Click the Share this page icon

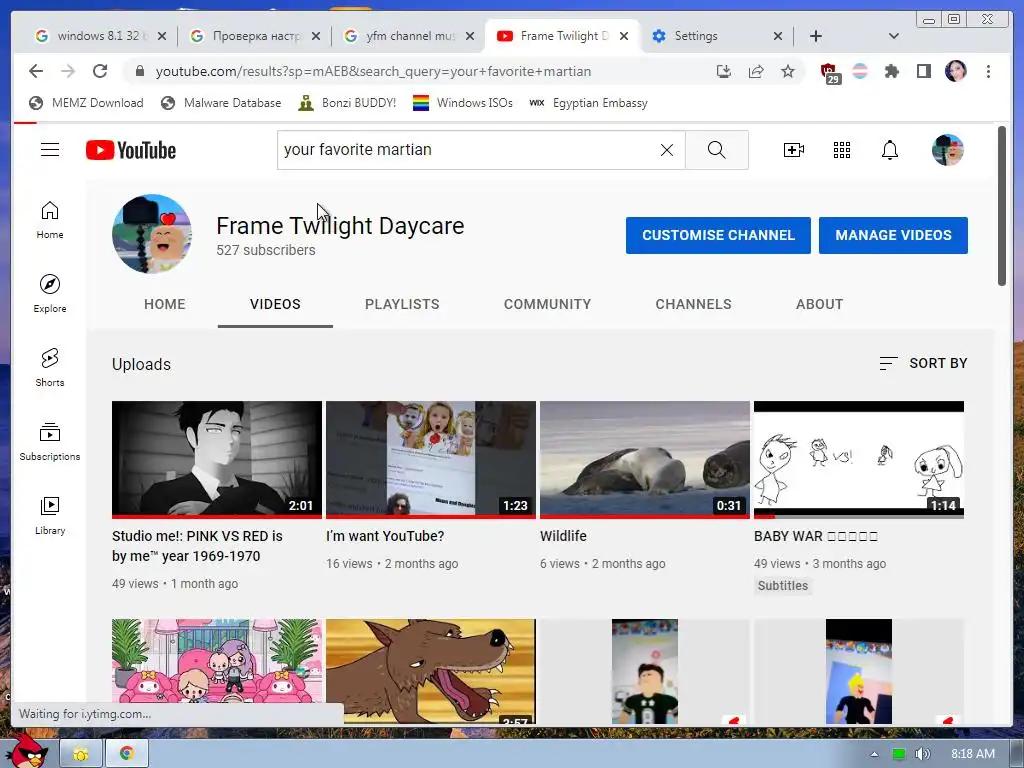[756, 71]
